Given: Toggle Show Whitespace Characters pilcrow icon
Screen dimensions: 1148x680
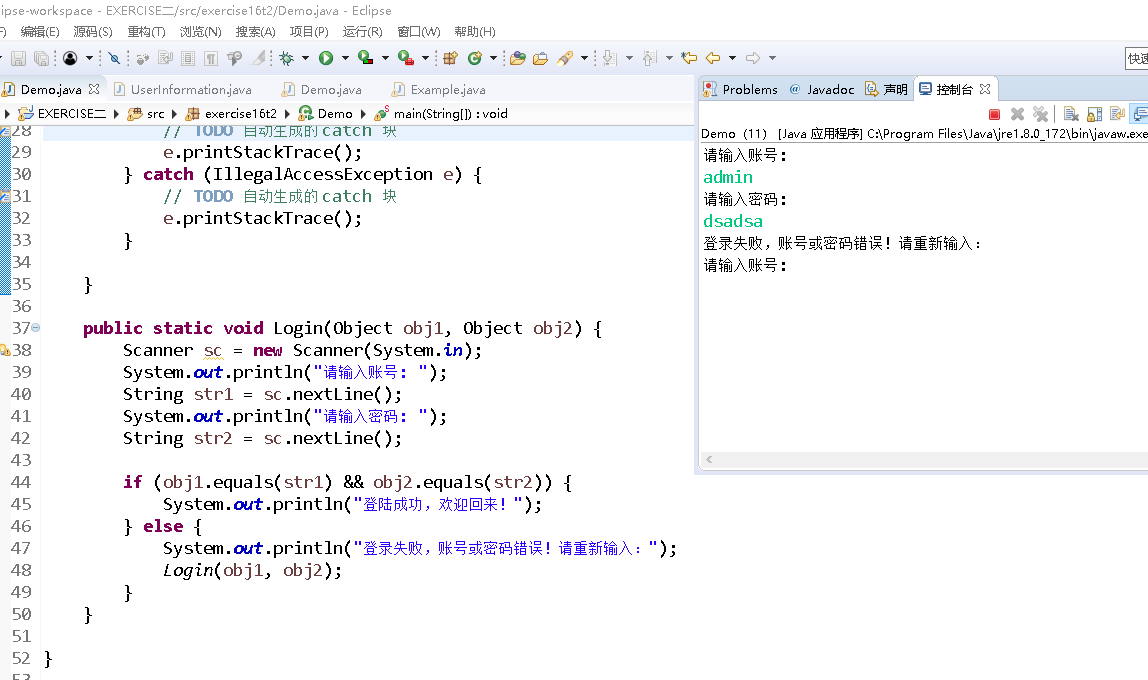Looking at the screenshot, I should click(x=211, y=58).
